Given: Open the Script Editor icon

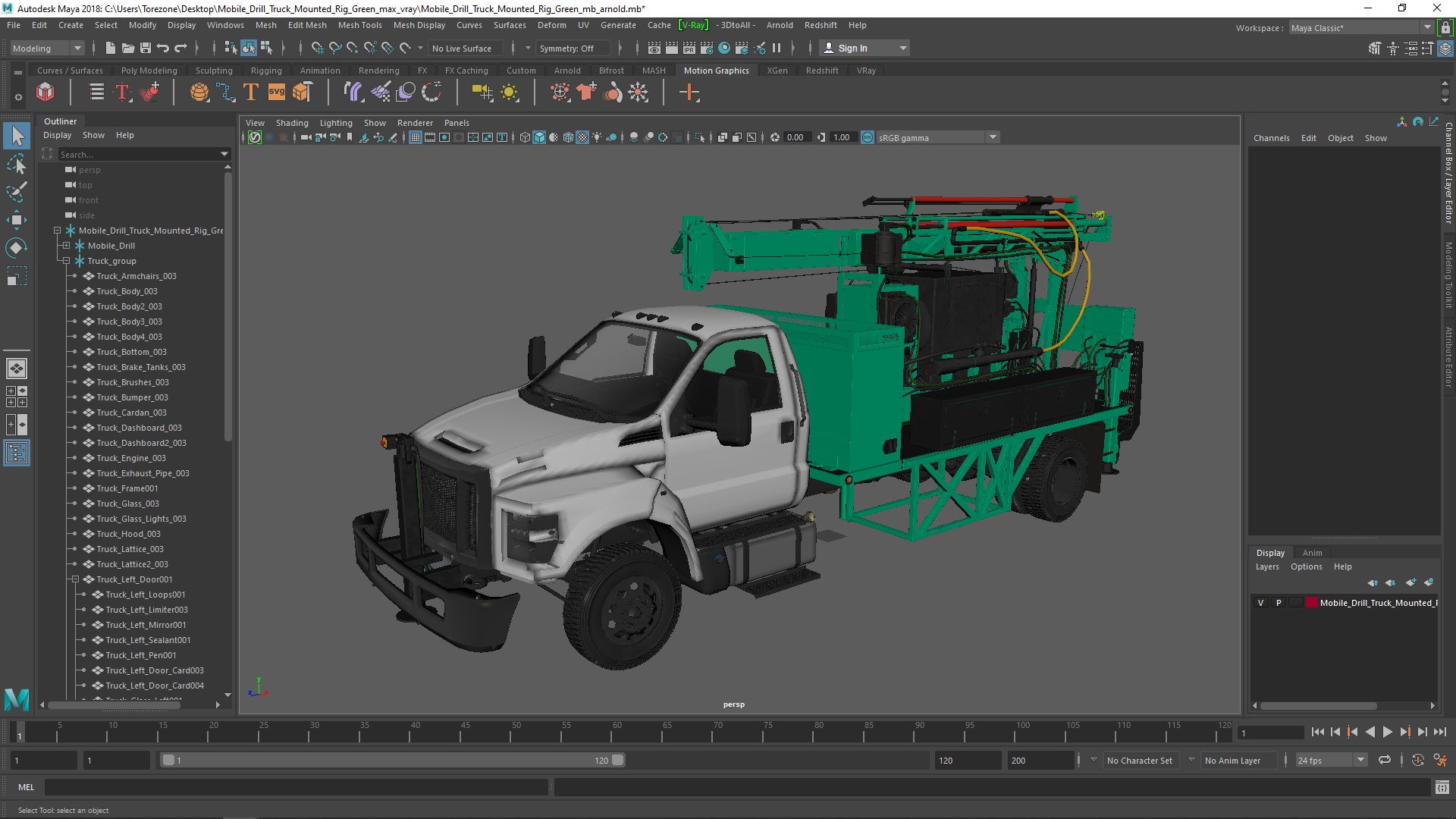Looking at the screenshot, I should [x=1442, y=787].
